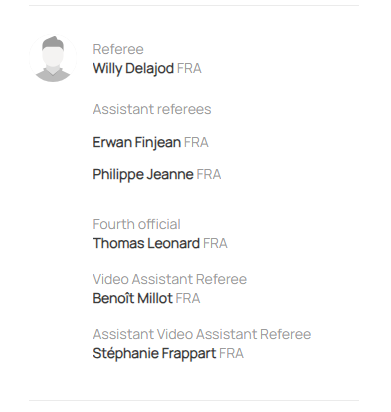Image resolution: width=391 pixels, height=412 pixels.
Task: Open fourth official Thomas Leonard
Action: point(146,243)
